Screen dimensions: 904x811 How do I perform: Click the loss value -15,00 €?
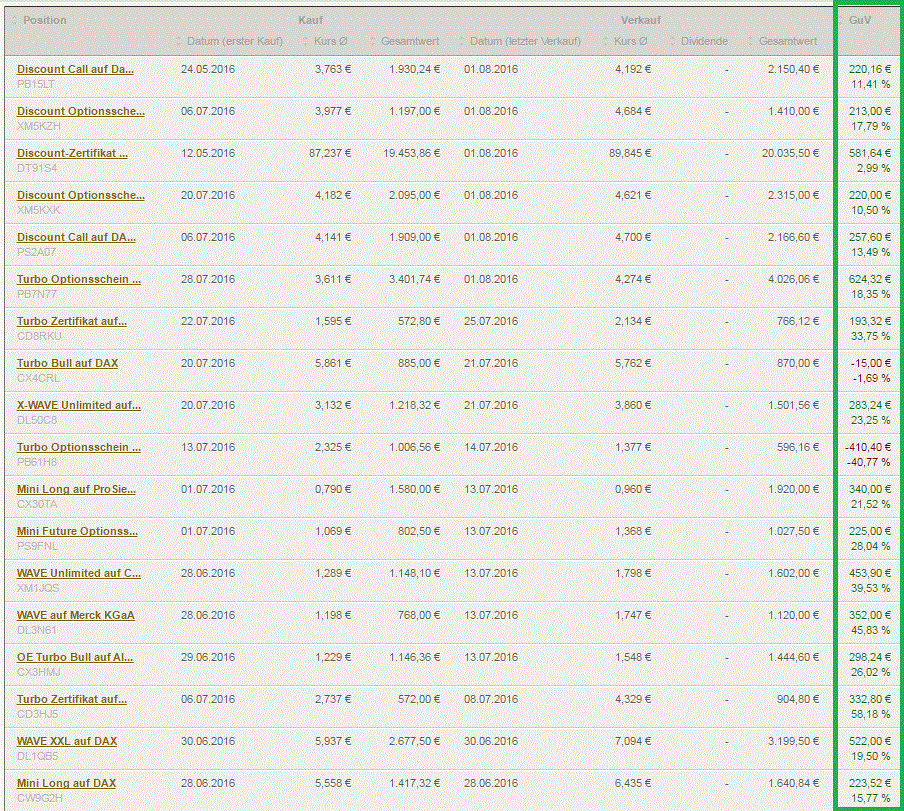pyautogui.click(x=871, y=364)
